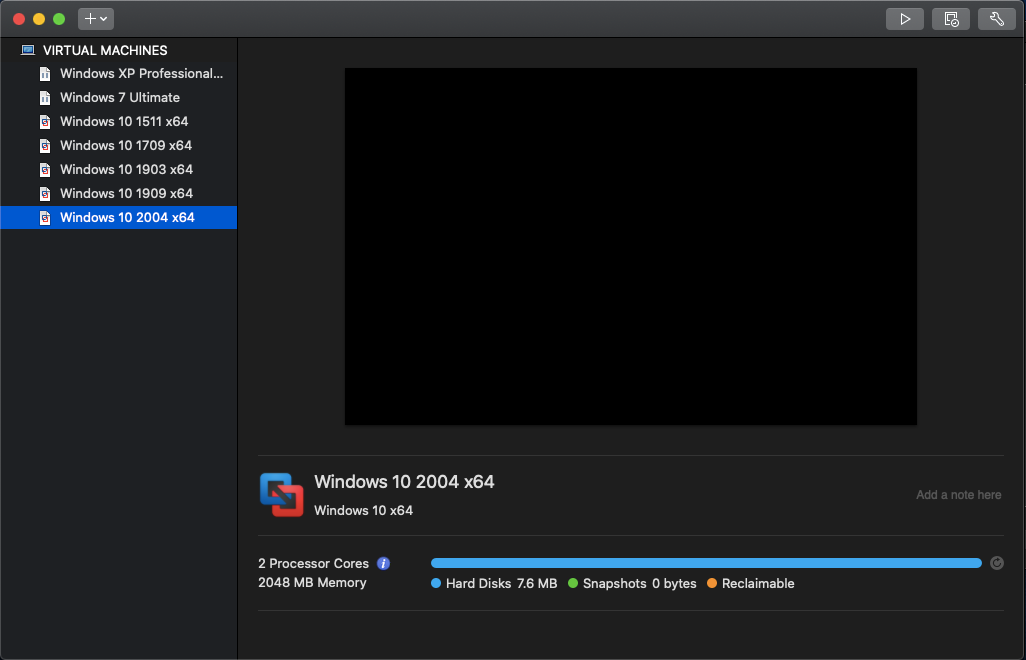This screenshot has height=660, width=1026.
Task: Click the Snapshots green legend dot
Action: pyautogui.click(x=573, y=583)
